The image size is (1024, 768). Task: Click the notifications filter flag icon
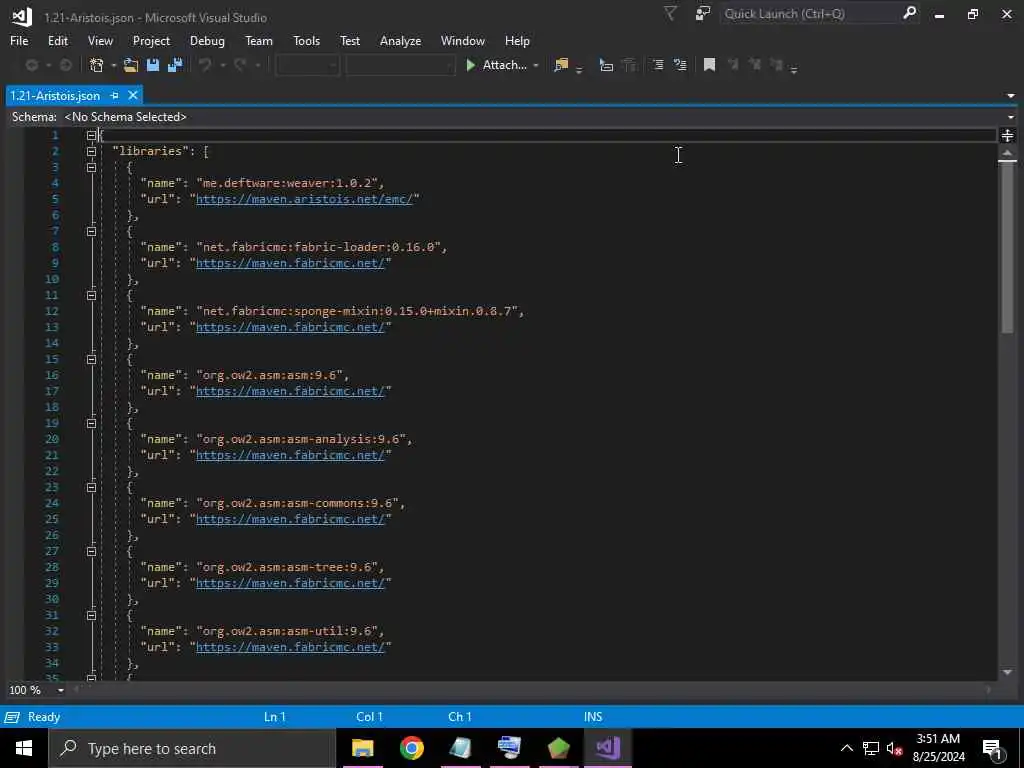[670, 13]
